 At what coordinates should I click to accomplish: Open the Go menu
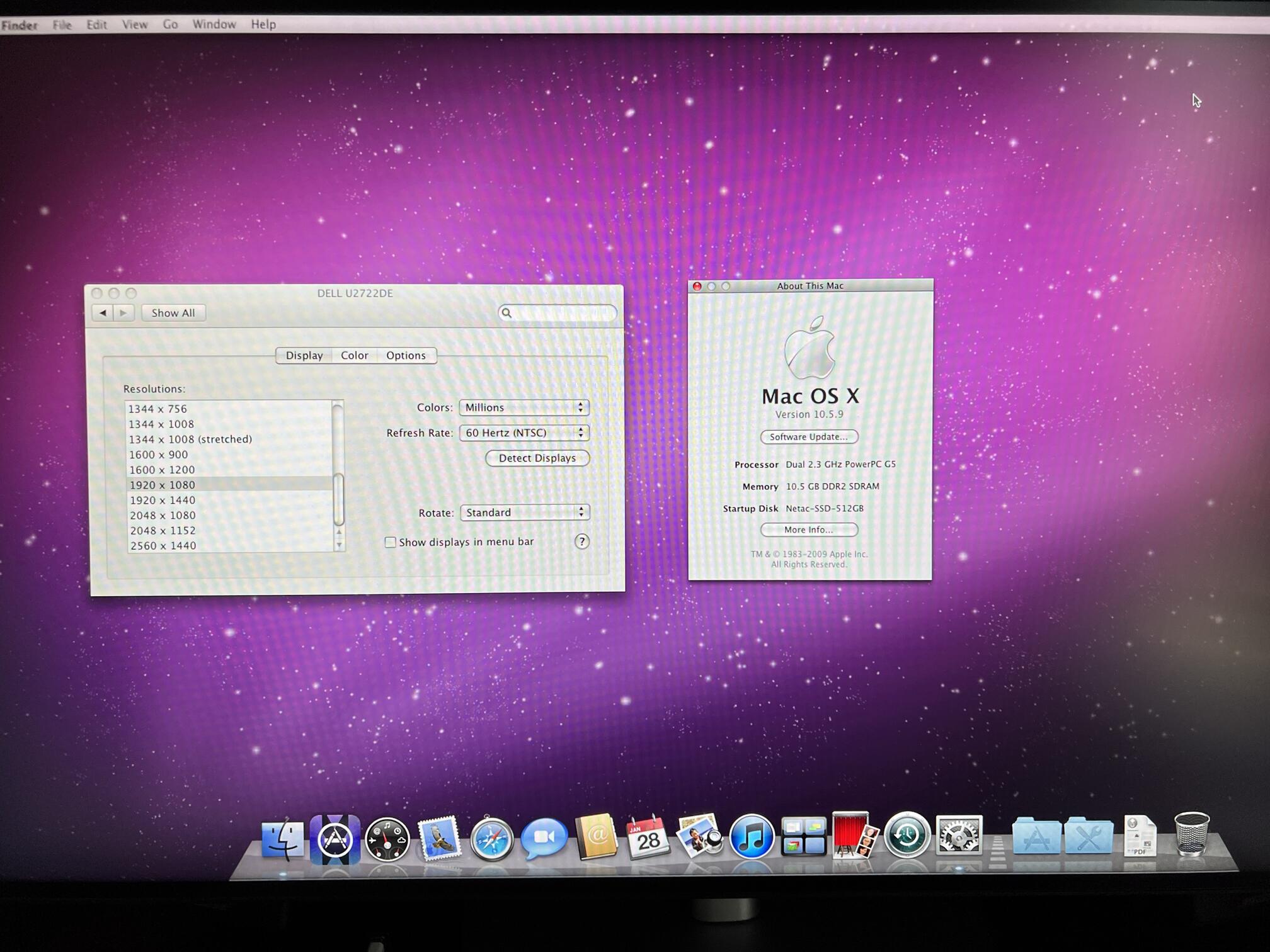click(170, 24)
